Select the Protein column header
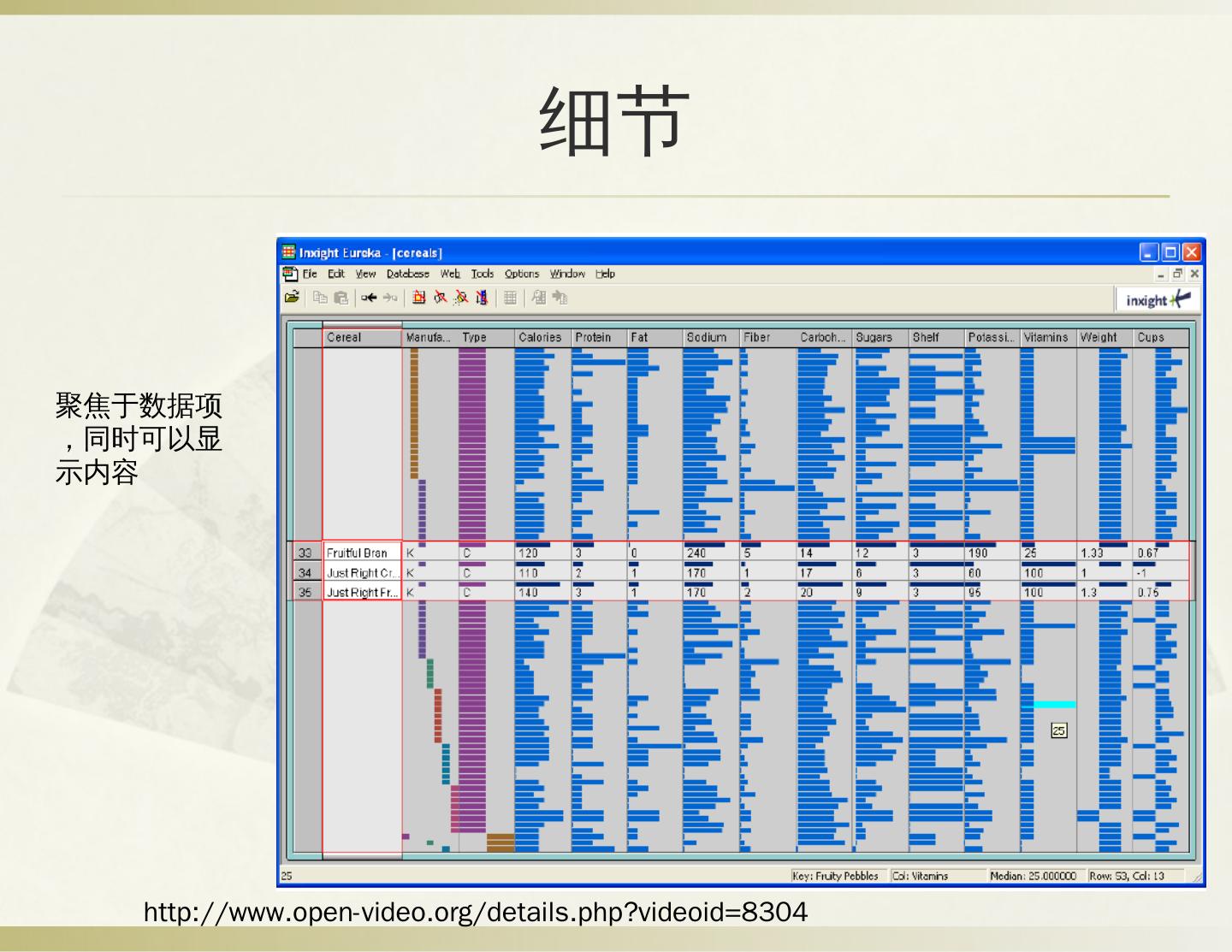Screen dimensions: 1232x952 point(598,337)
